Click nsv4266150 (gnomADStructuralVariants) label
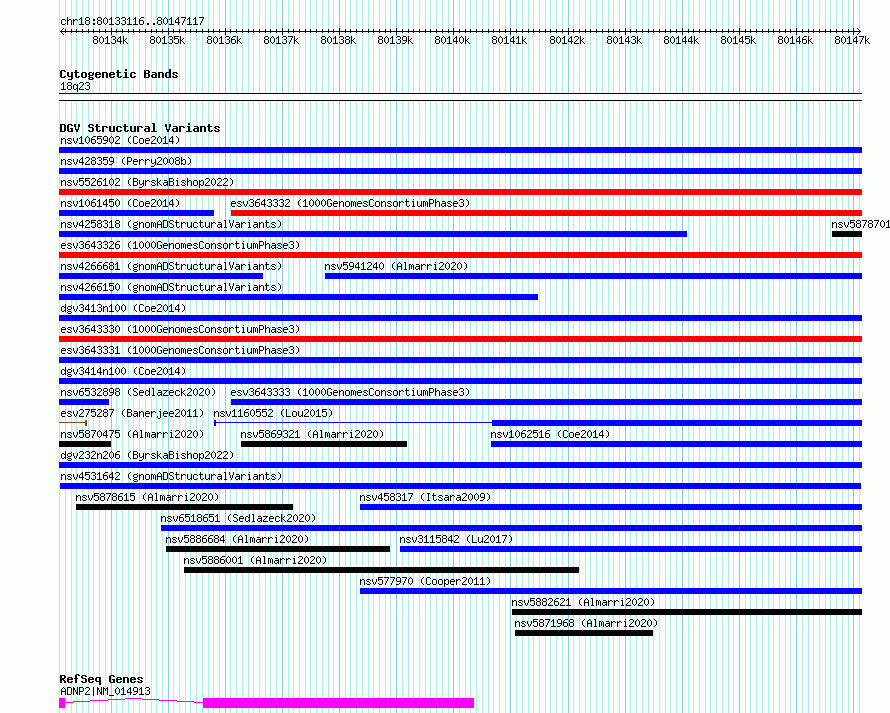This screenshot has width=890, height=713. [171, 287]
